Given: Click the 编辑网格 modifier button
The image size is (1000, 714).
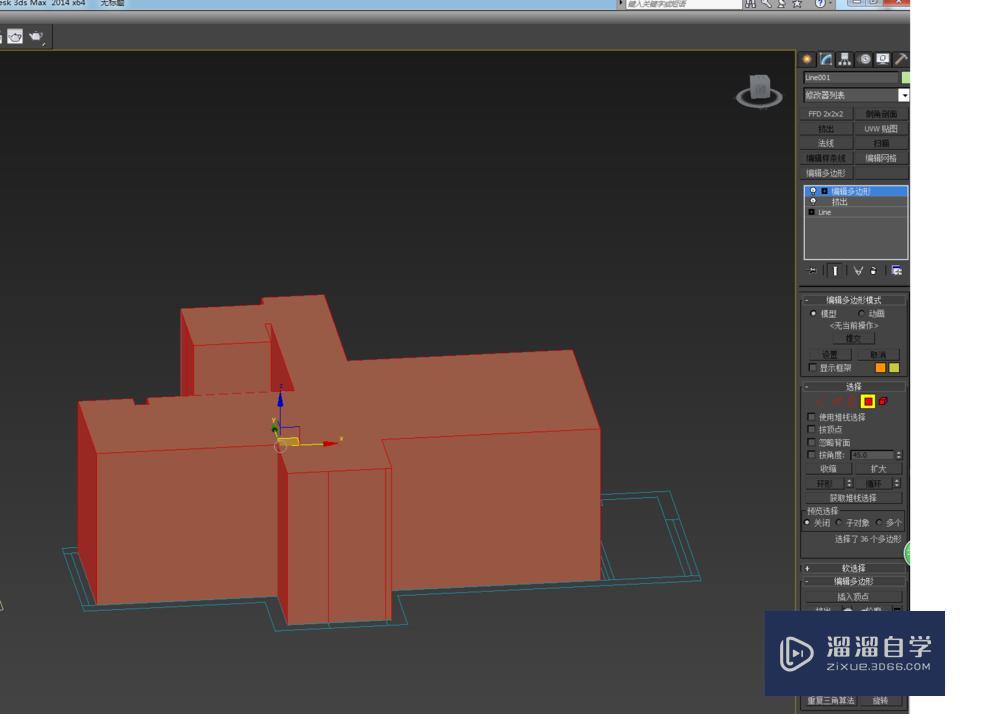Looking at the screenshot, I should coord(881,158).
